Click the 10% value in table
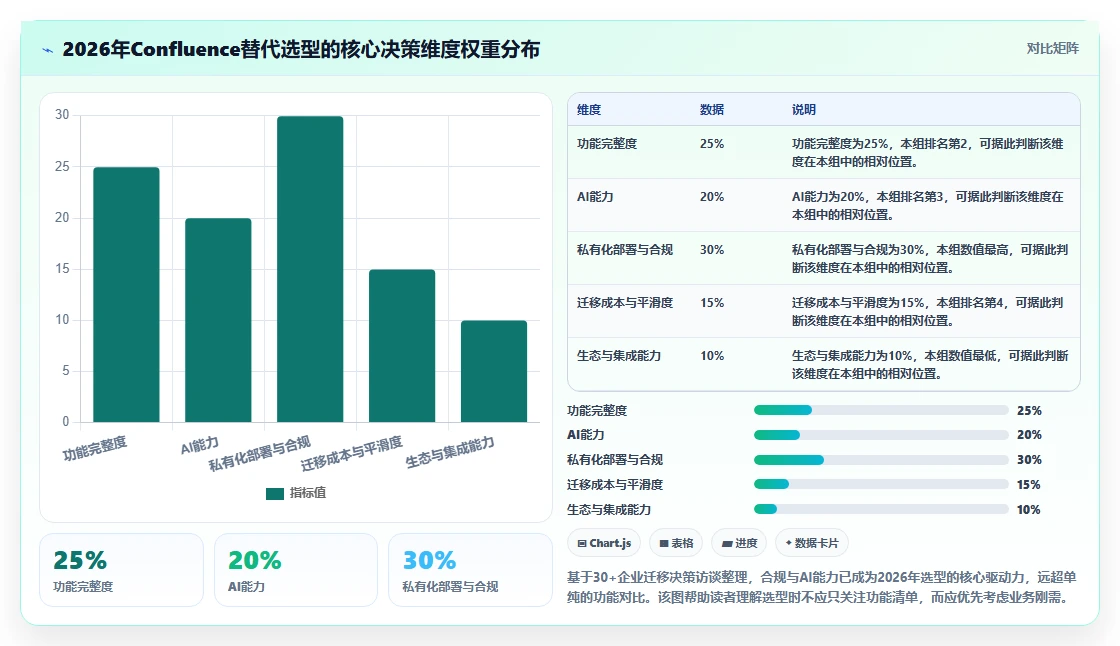 click(712, 356)
